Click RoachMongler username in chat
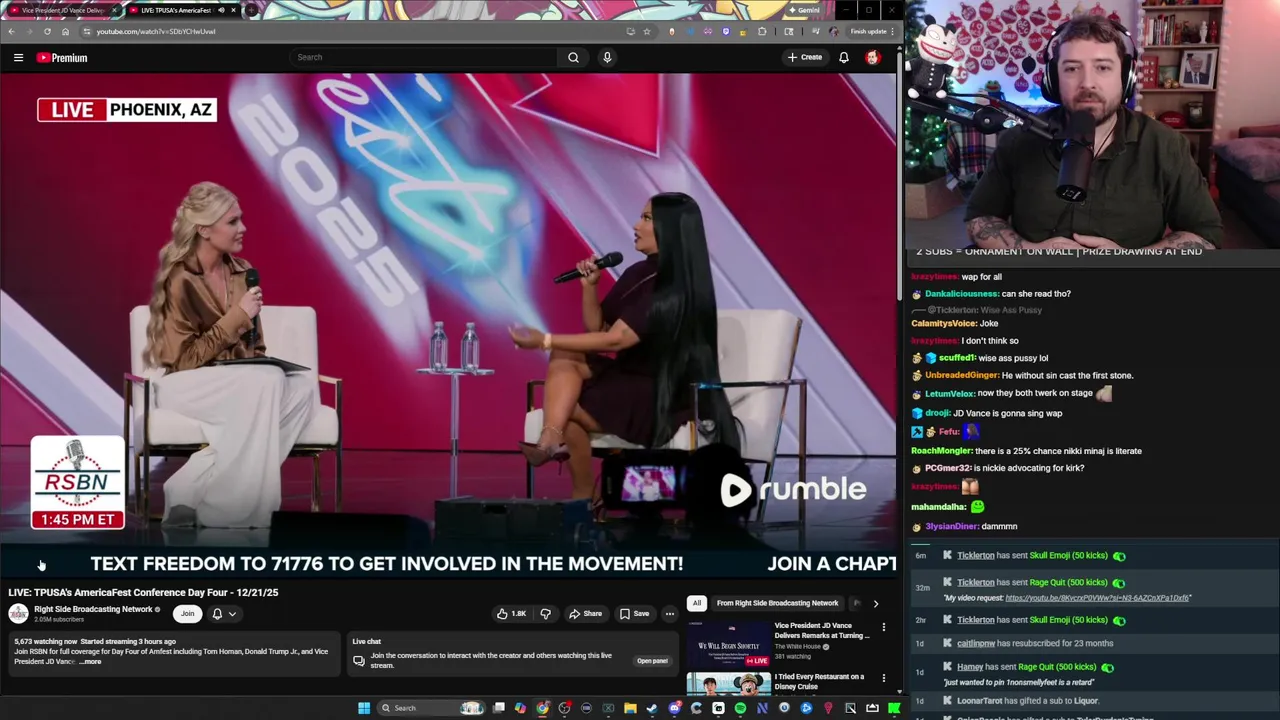1280x720 pixels. (x=941, y=451)
